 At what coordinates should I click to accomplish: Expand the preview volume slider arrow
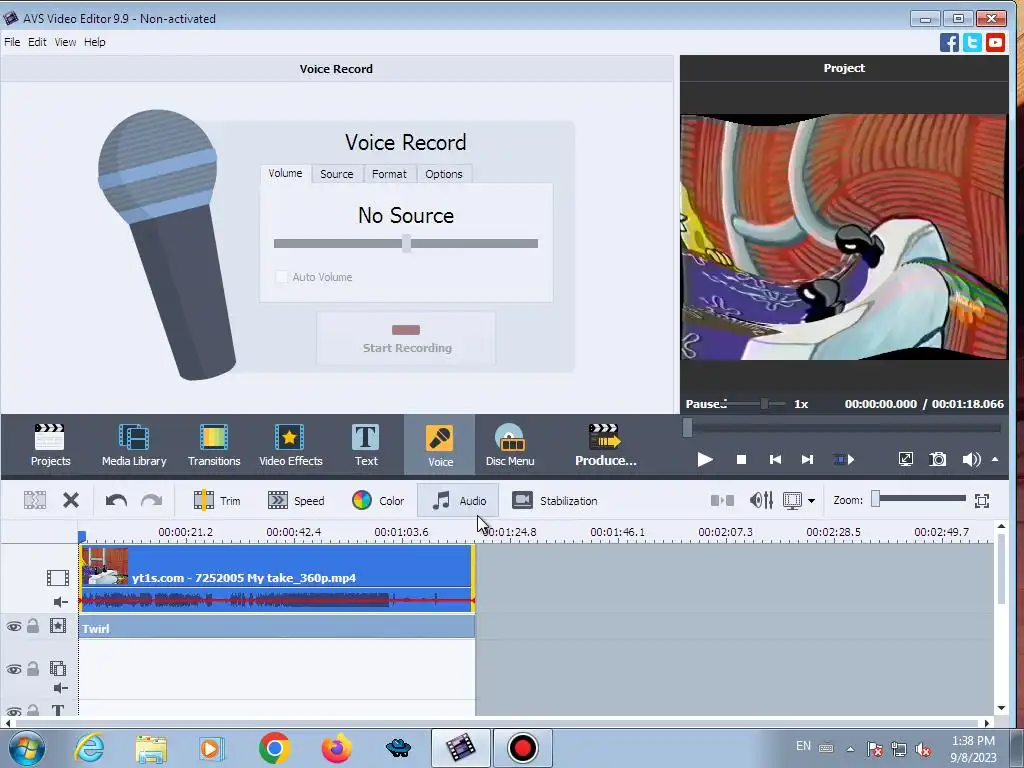[995, 459]
